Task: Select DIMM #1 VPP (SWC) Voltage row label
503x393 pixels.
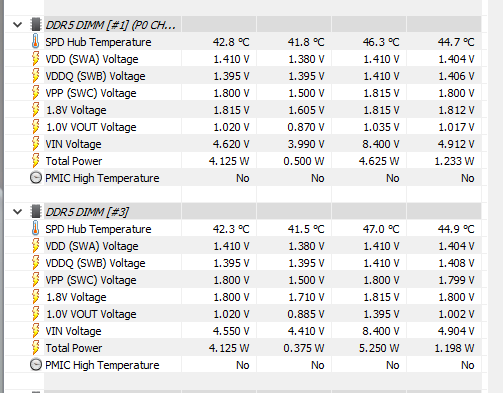Action: coord(91,93)
